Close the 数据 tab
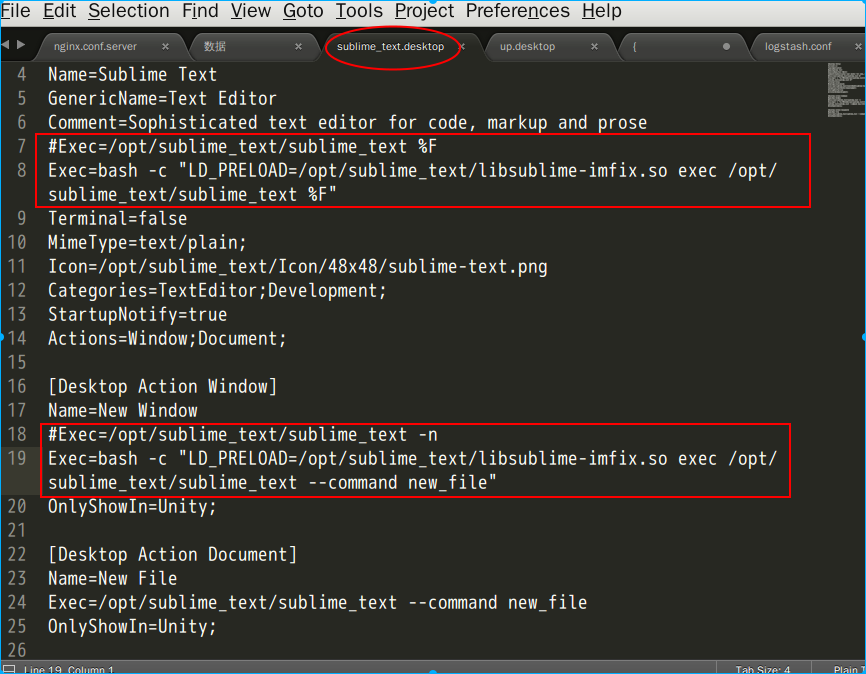The height and width of the screenshot is (674, 866). tap(298, 46)
